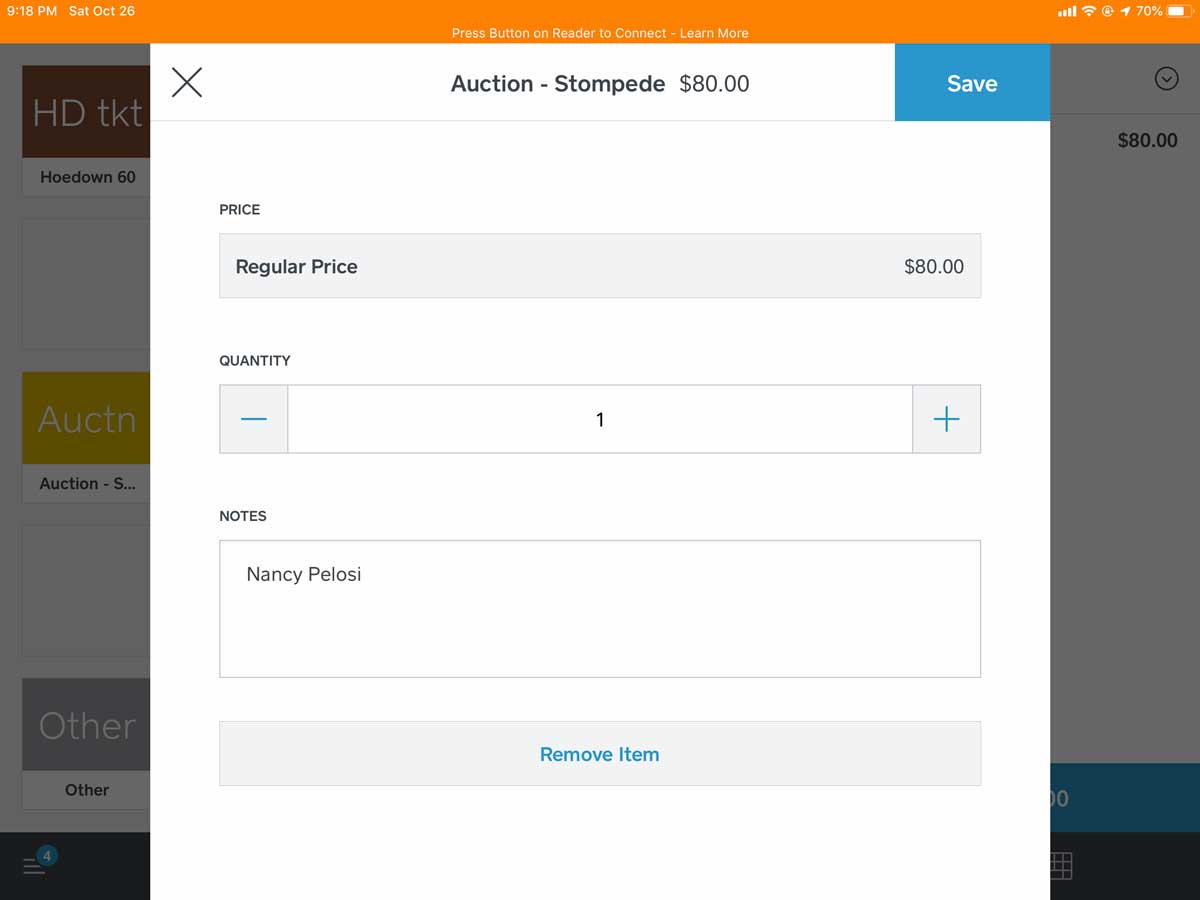Select the Hoedown 60 item label
Image resolution: width=1200 pixels, height=900 pixels.
tap(88, 177)
